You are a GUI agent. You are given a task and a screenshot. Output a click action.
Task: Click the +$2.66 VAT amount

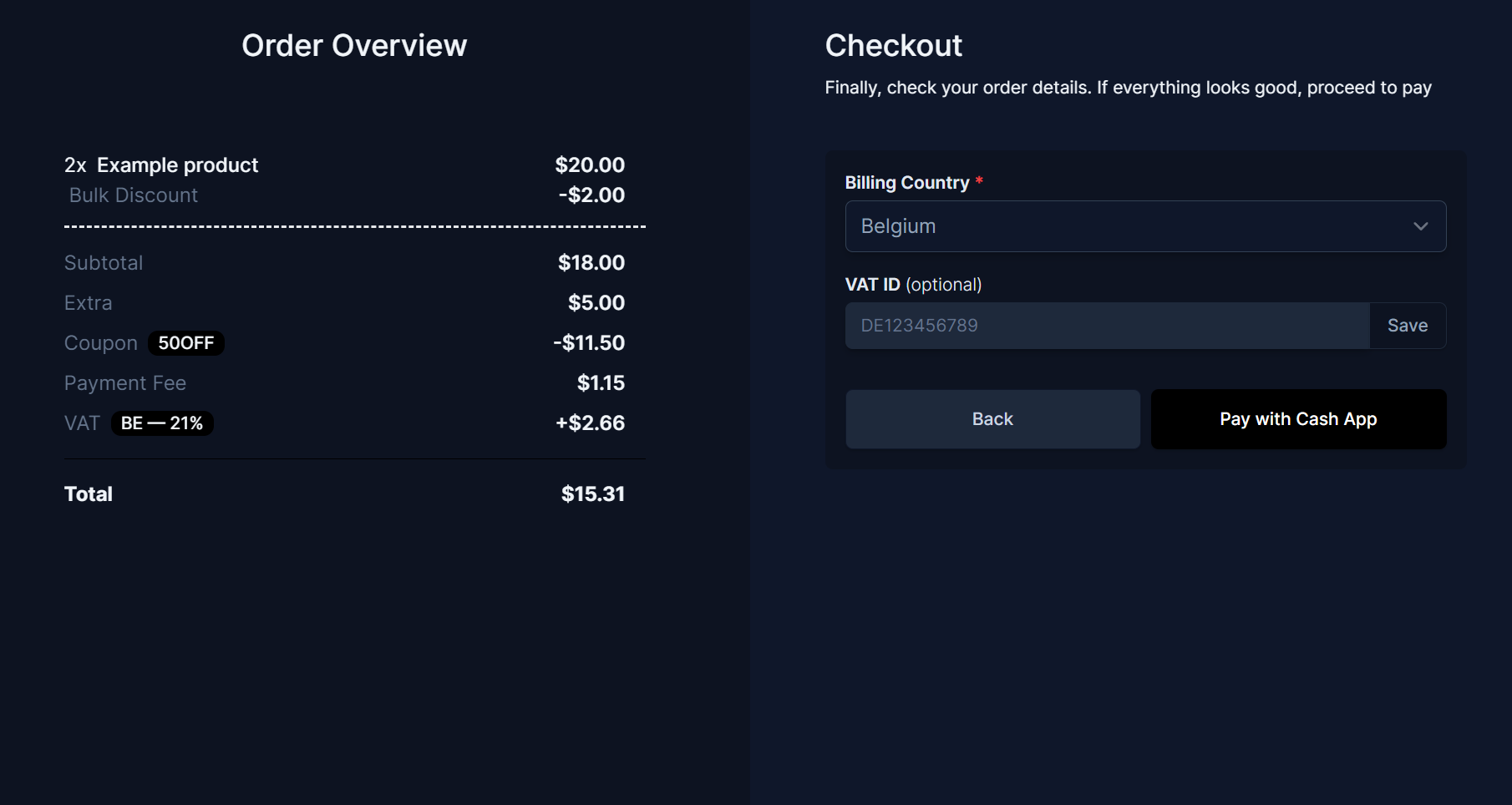(x=590, y=423)
